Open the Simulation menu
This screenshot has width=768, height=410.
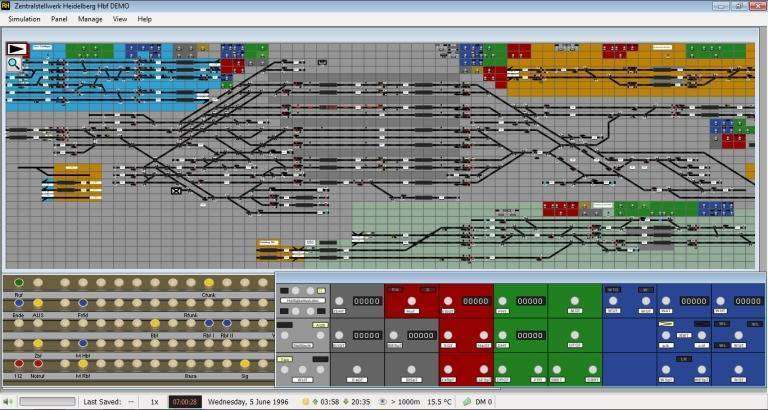pos(24,19)
